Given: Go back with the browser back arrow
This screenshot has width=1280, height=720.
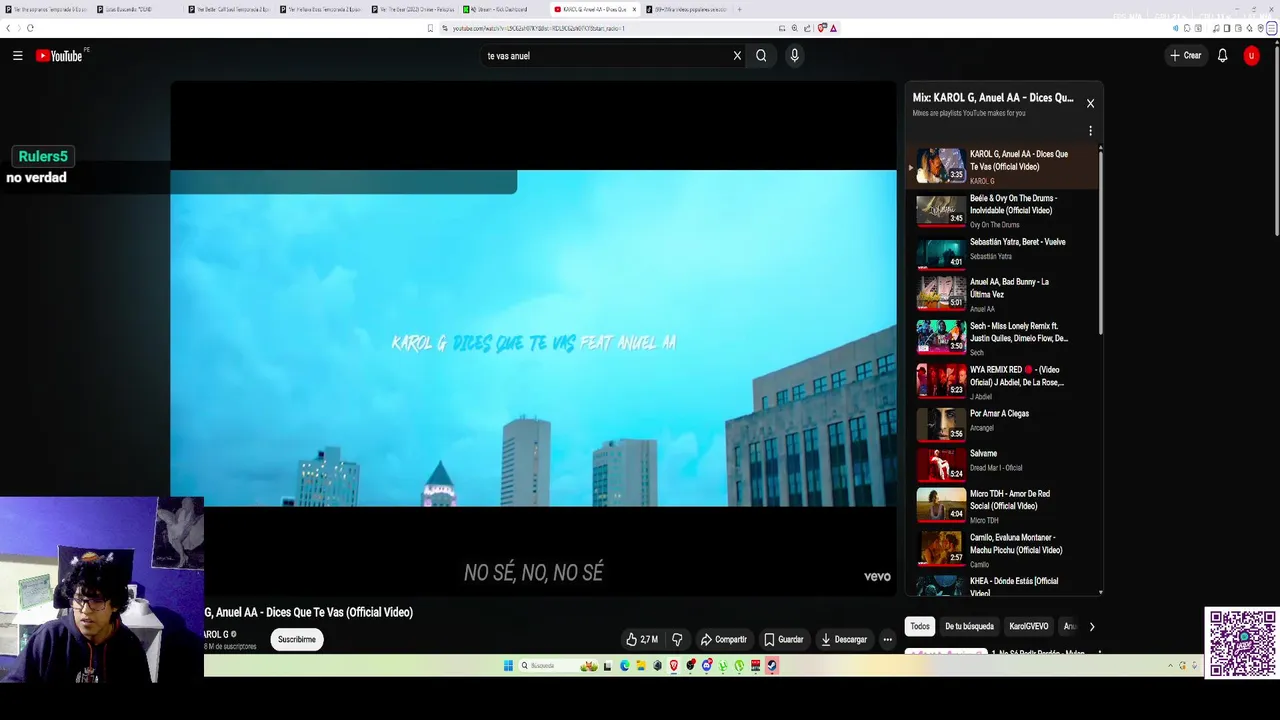Looking at the screenshot, I should point(8,28).
